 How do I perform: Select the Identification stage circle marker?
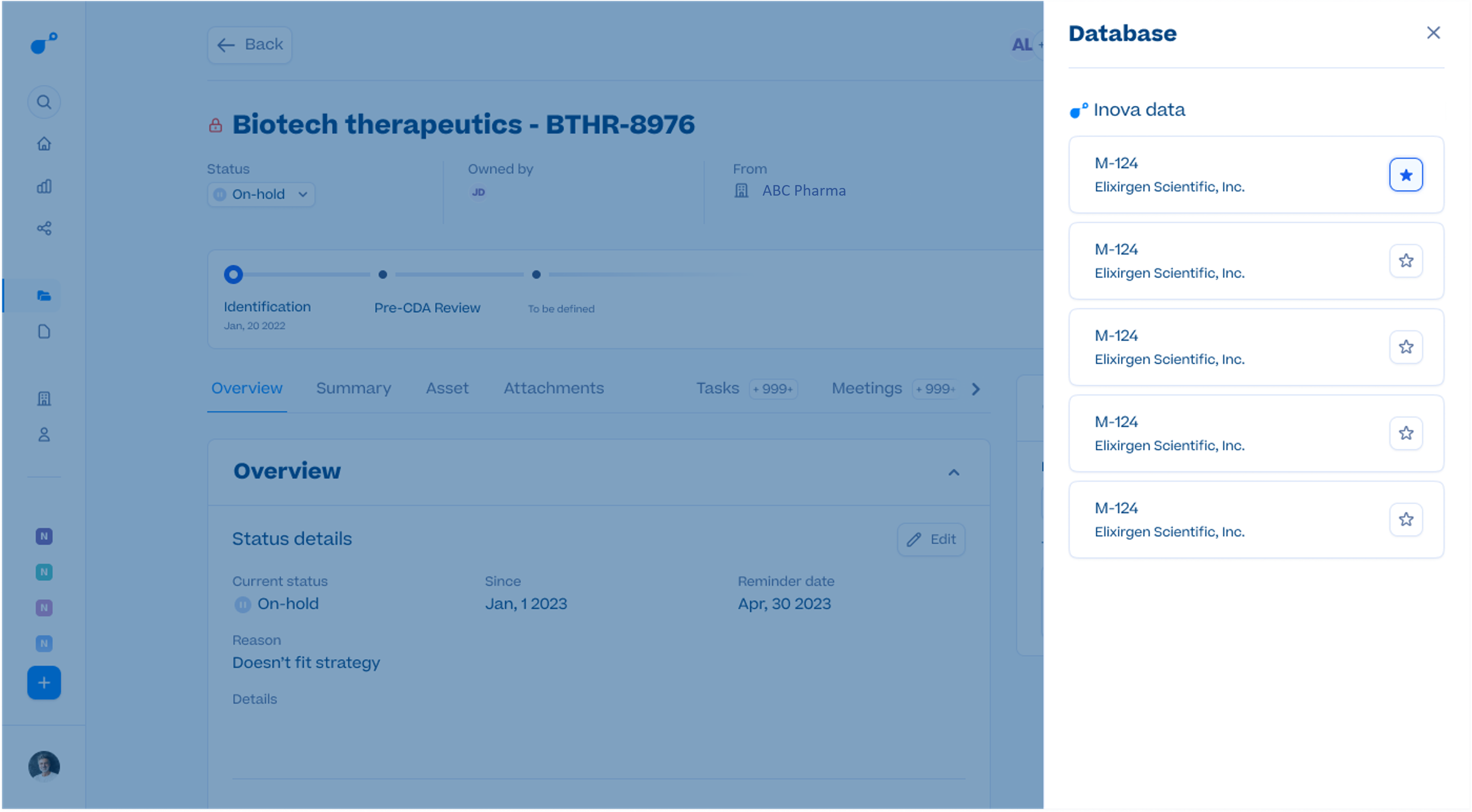[233, 275]
